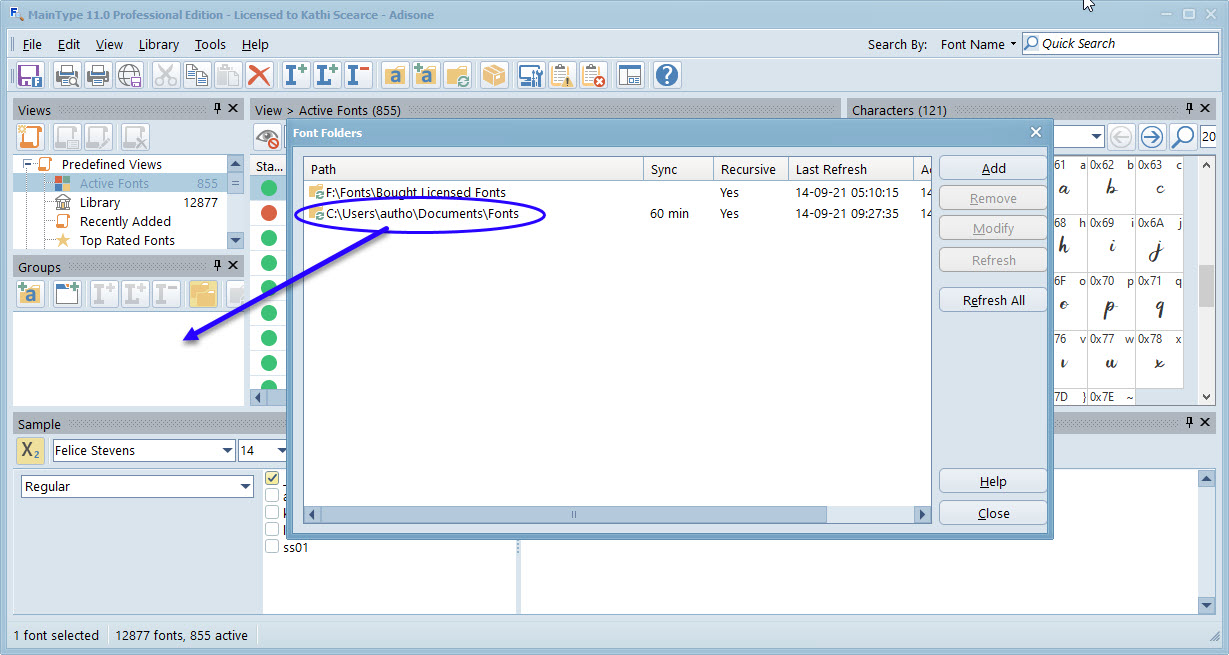This screenshot has height=655, width=1229.
Task: Open the Felice Stevens font dropdown
Action: click(x=226, y=451)
